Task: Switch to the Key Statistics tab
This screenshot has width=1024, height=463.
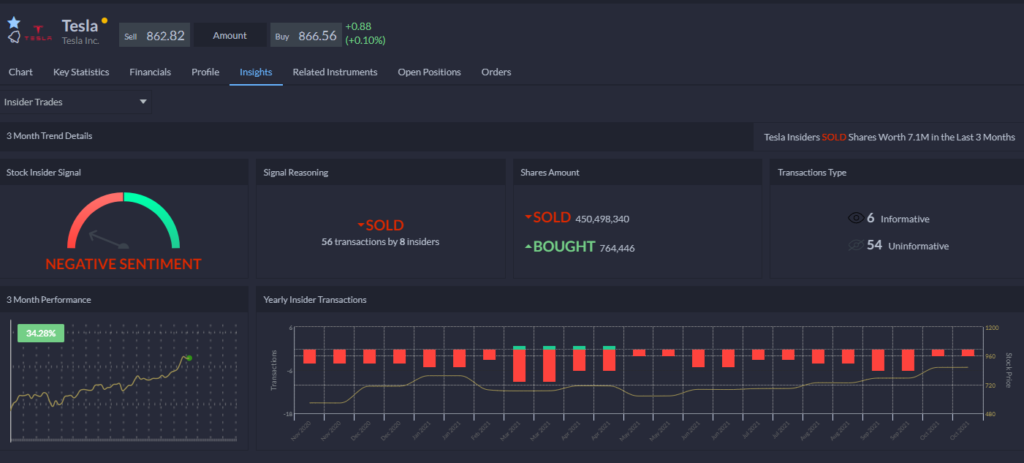Action: pos(81,72)
